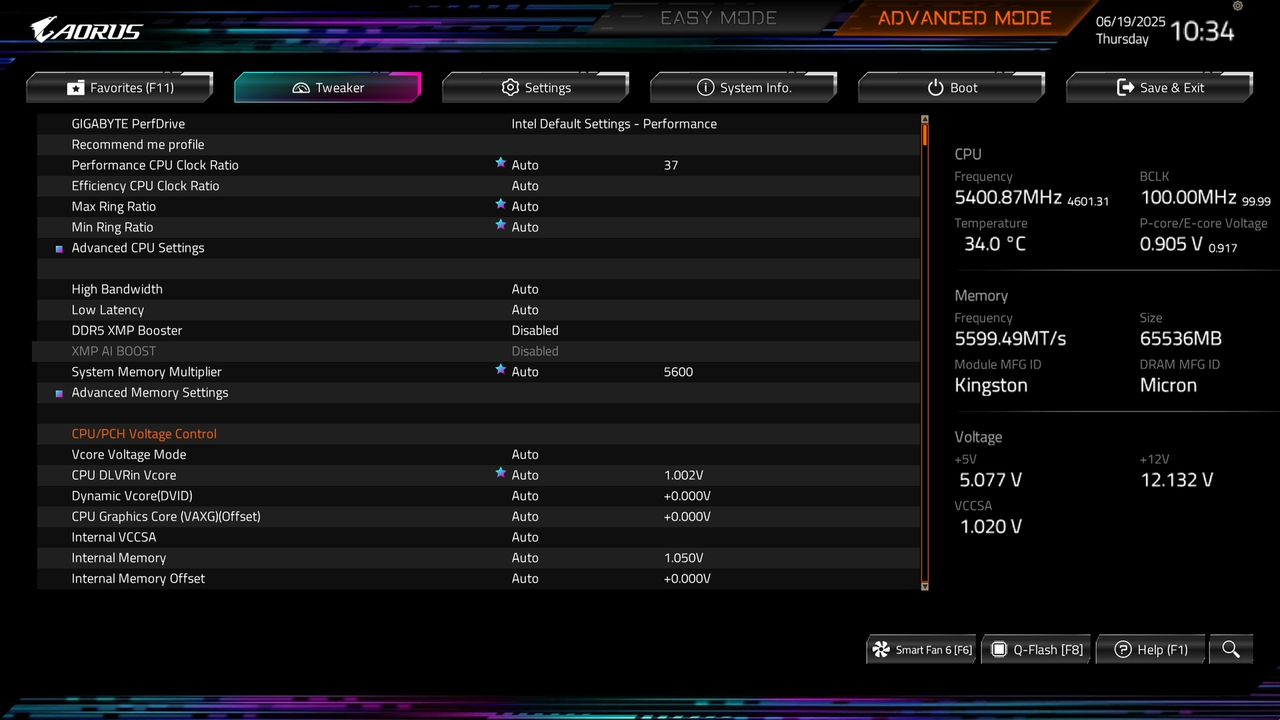Click the fan icon of Smart Fan 6
1280x720 pixels.
click(881, 649)
